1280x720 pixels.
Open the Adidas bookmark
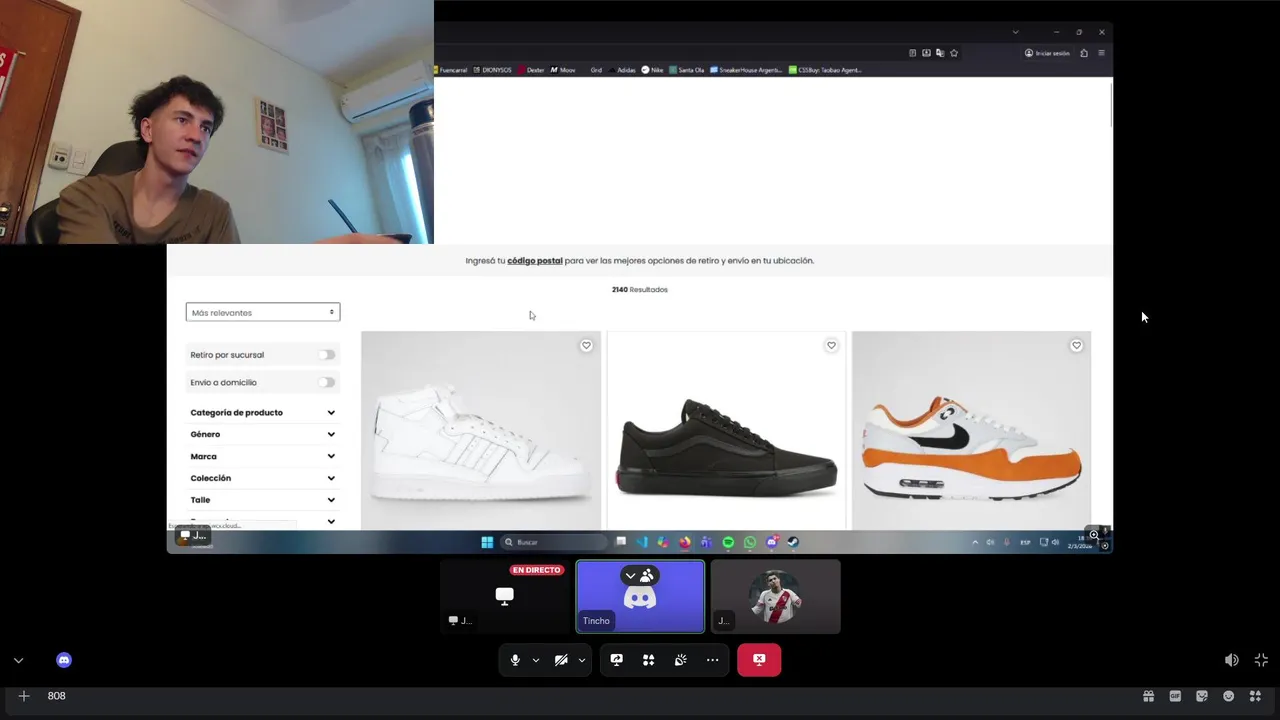[621, 70]
